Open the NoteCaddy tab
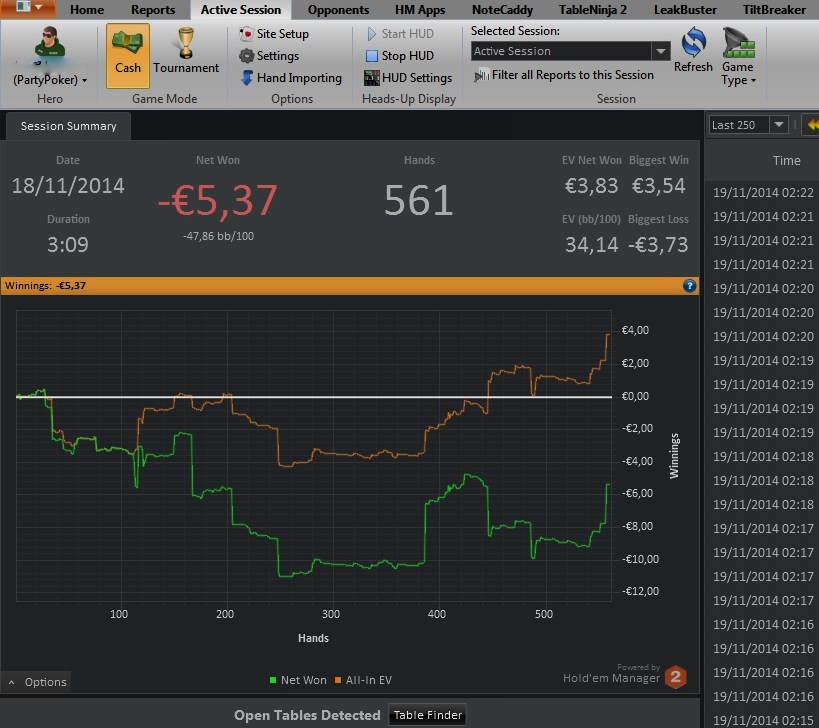819x728 pixels. (502, 9)
